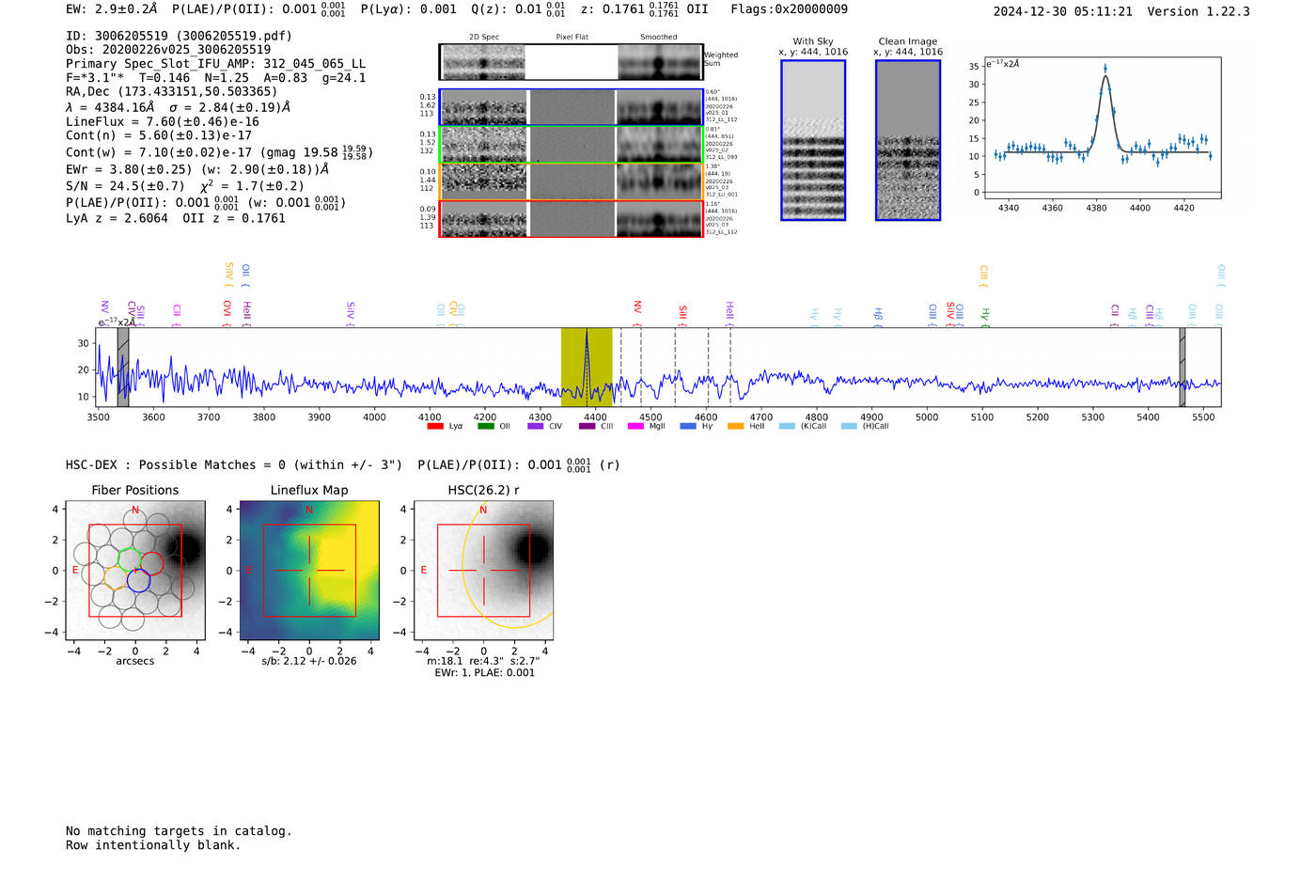The image size is (1316, 896).
Task: Click the blue Hβ line marker near 4910
Action: coord(878,317)
